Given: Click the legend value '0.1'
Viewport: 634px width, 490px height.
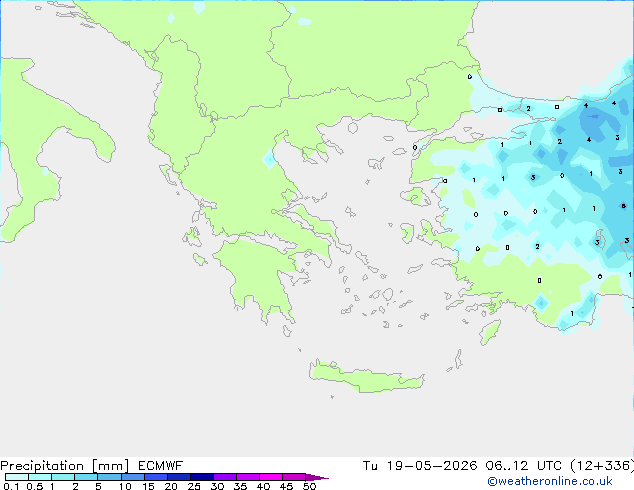Looking at the screenshot, I should coord(11,486).
